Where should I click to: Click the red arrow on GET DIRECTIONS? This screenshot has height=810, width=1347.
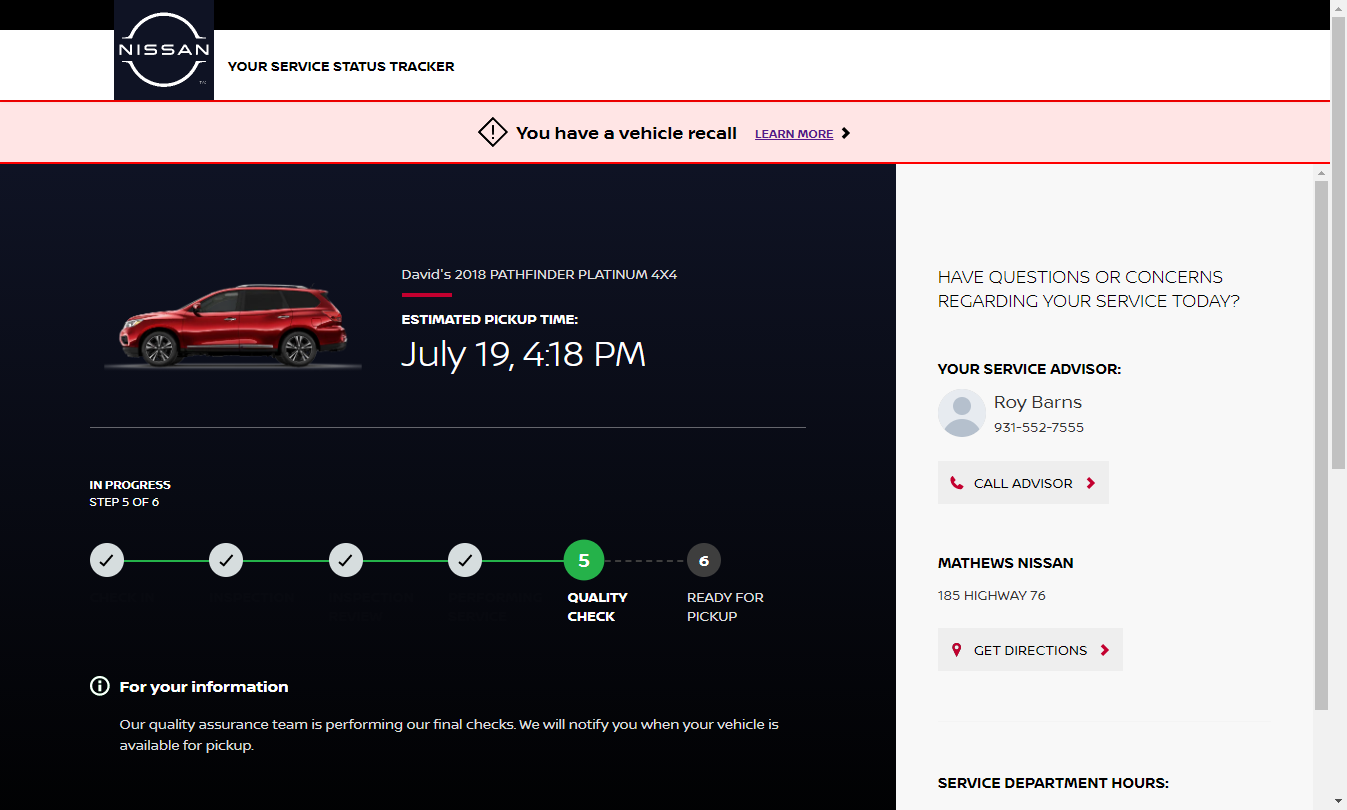pyautogui.click(x=1105, y=650)
